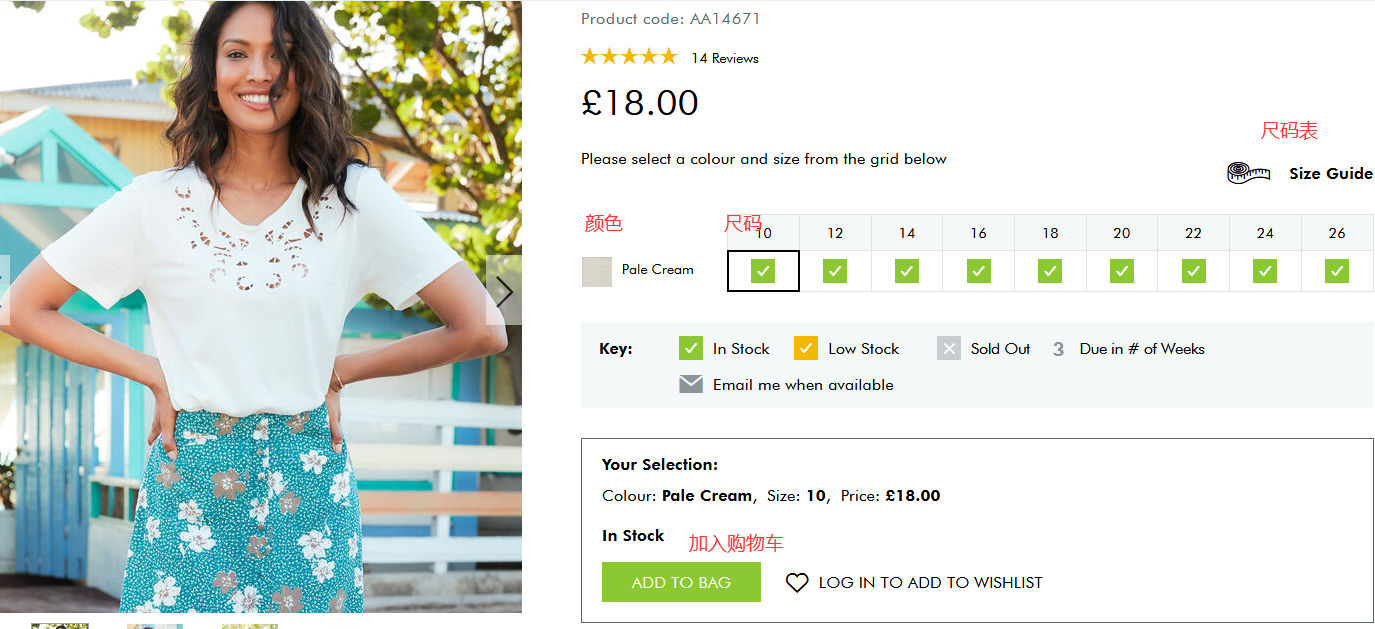The height and width of the screenshot is (629, 1375).
Task: Click the next image arrow on photo
Action: click(x=504, y=291)
